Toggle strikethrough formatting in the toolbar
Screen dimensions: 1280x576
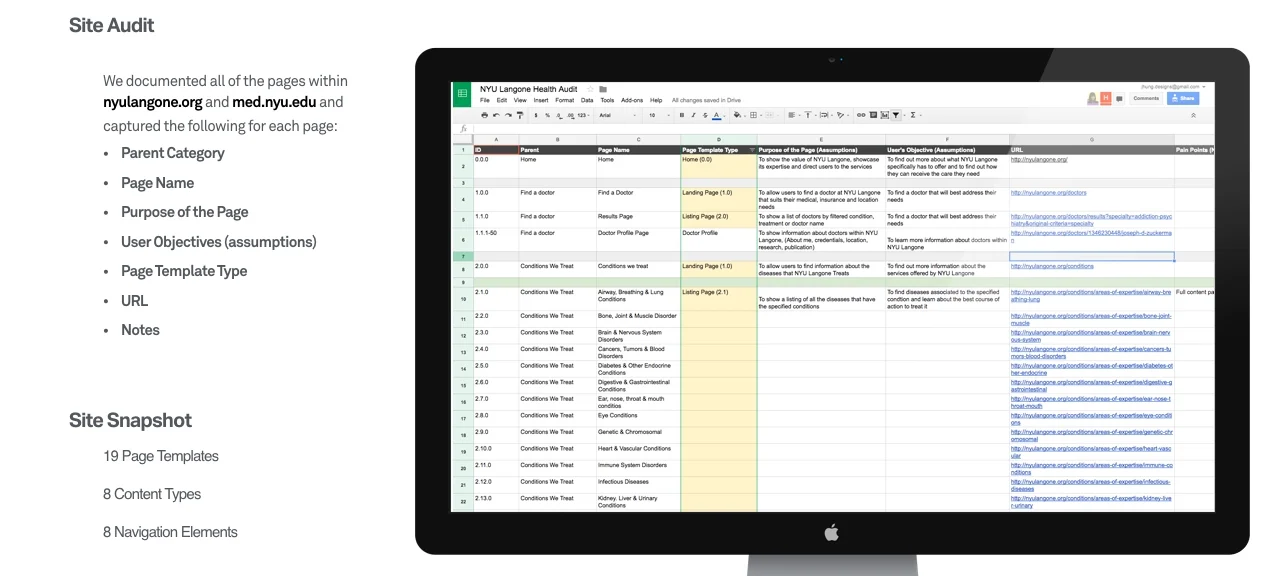705,115
